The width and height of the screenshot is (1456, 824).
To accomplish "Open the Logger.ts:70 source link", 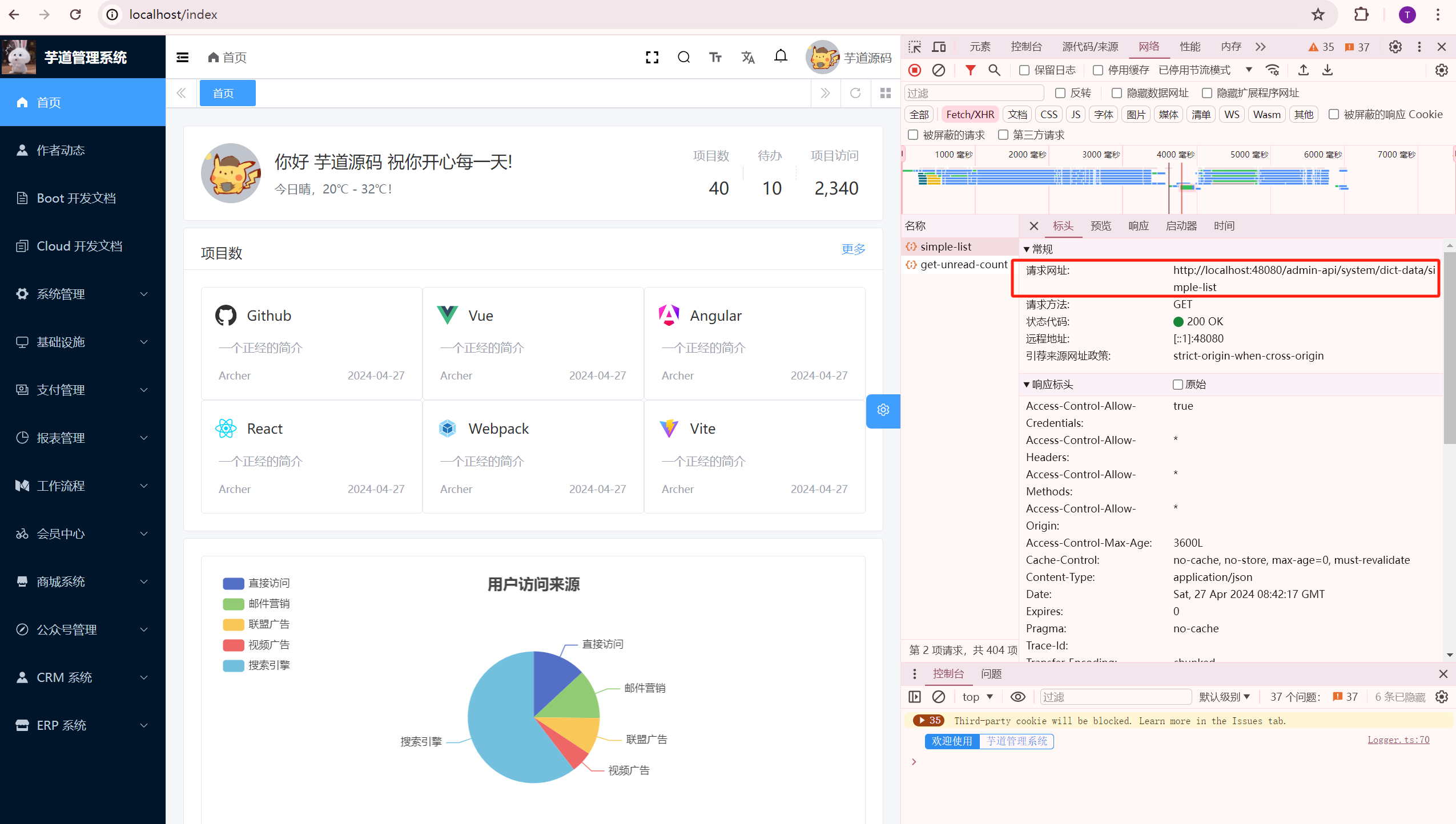I will [x=1398, y=740].
